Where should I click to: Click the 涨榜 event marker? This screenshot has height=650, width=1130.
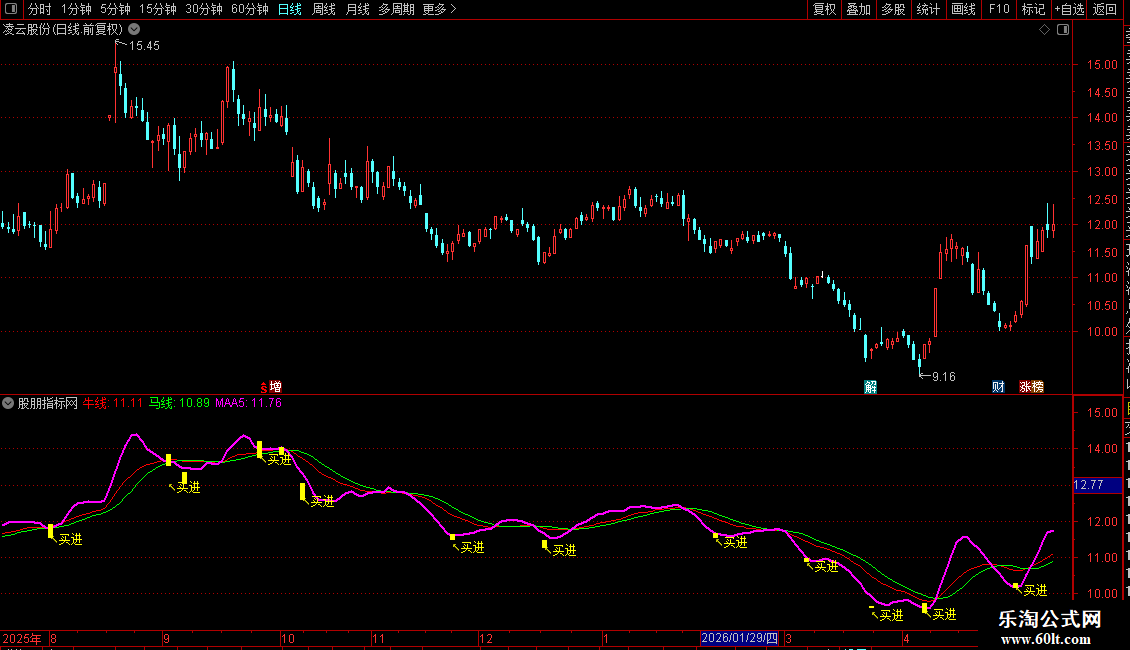coord(1031,387)
